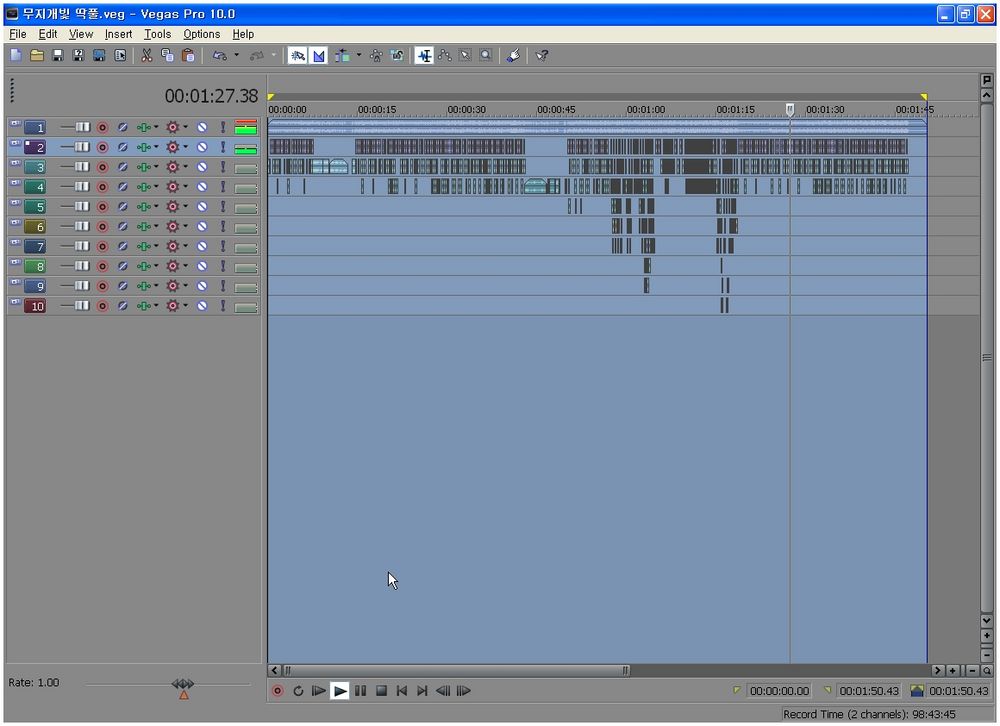Solo track 10
1000x726 pixels.
pyautogui.click(x=223, y=306)
